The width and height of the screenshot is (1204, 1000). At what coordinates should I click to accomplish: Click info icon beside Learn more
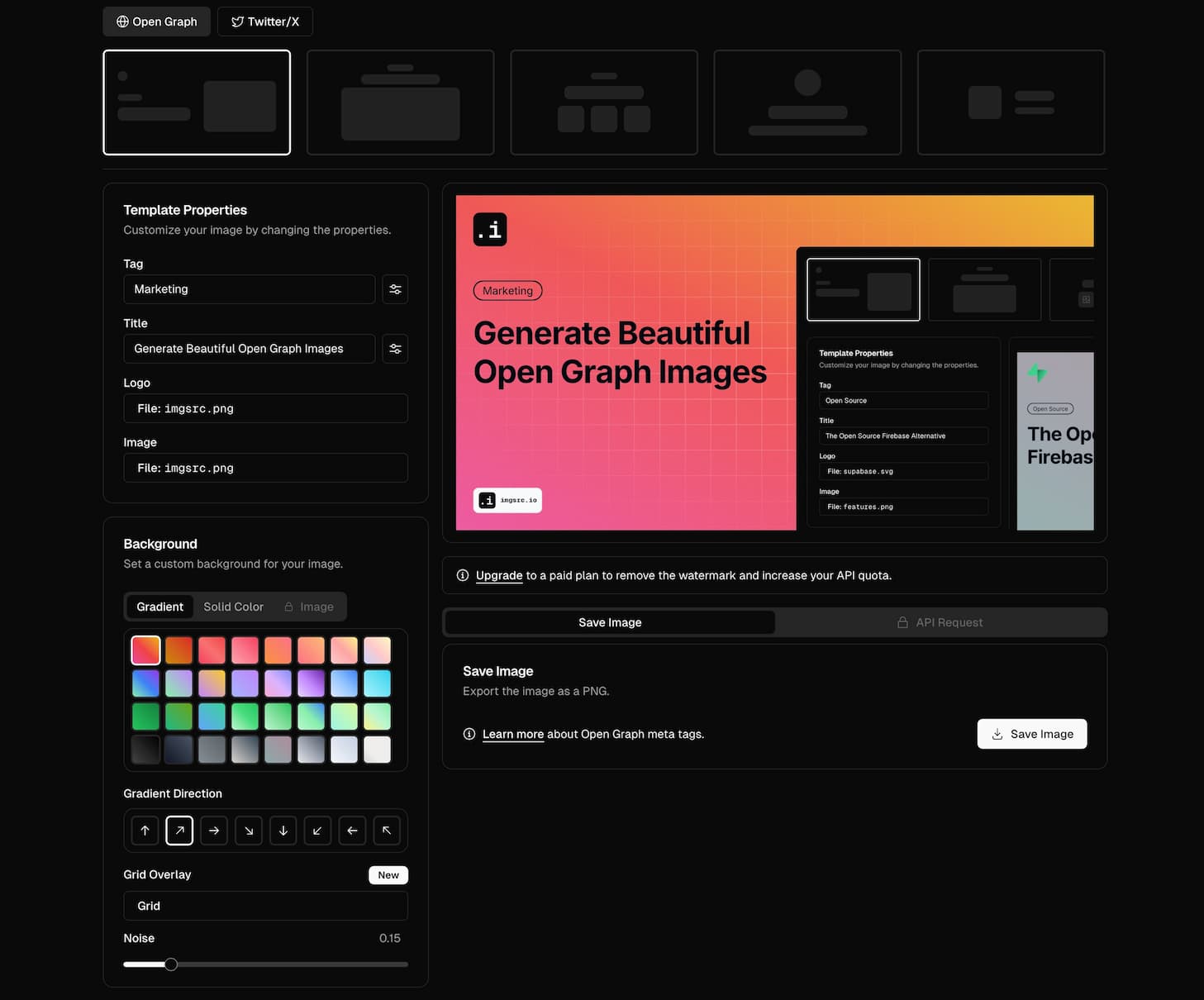tap(469, 734)
